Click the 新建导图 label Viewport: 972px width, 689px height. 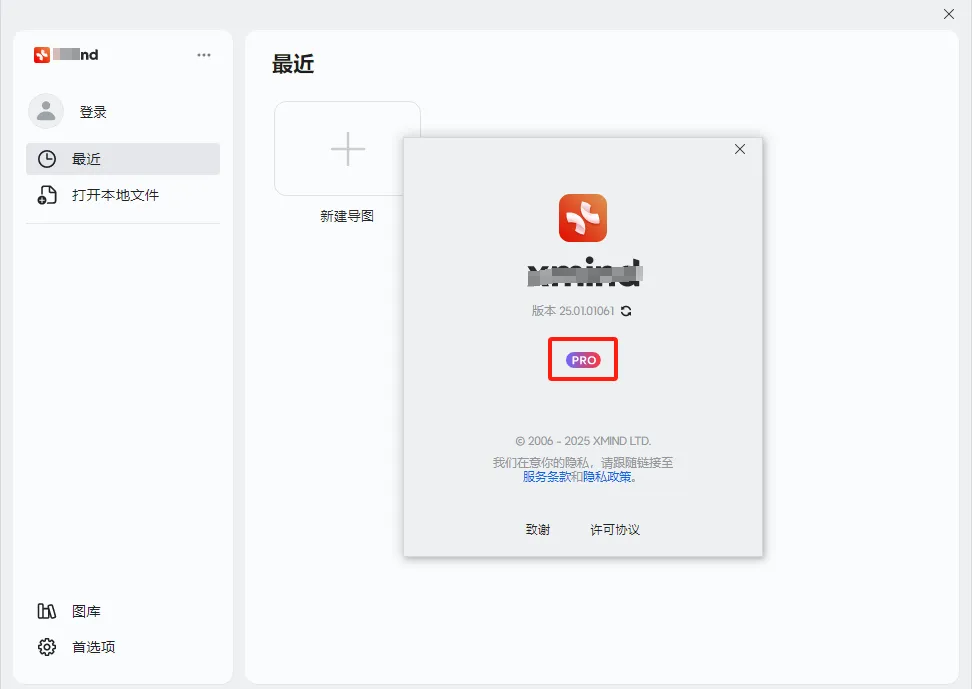[x=347, y=216]
